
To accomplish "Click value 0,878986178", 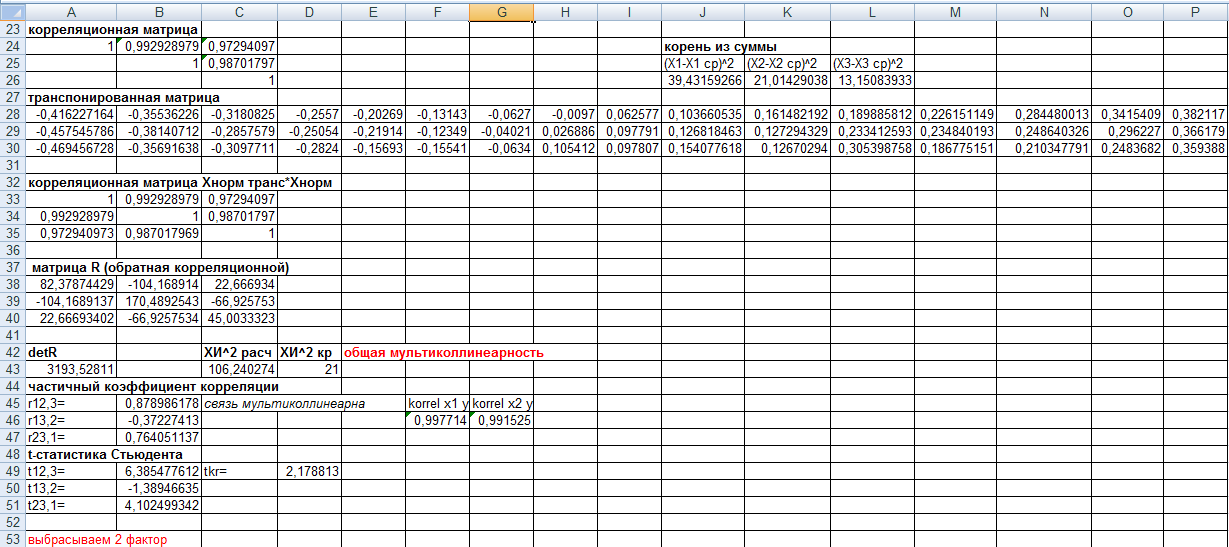I will point(158,404).
